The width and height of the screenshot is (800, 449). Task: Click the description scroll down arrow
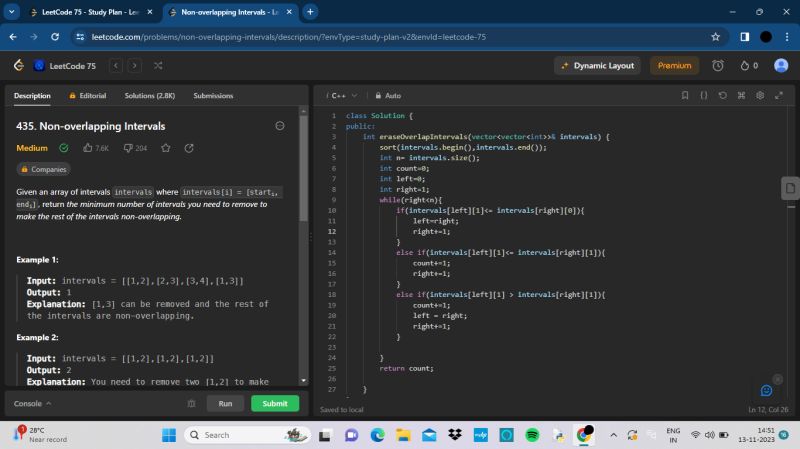click(x=304, y=381)
